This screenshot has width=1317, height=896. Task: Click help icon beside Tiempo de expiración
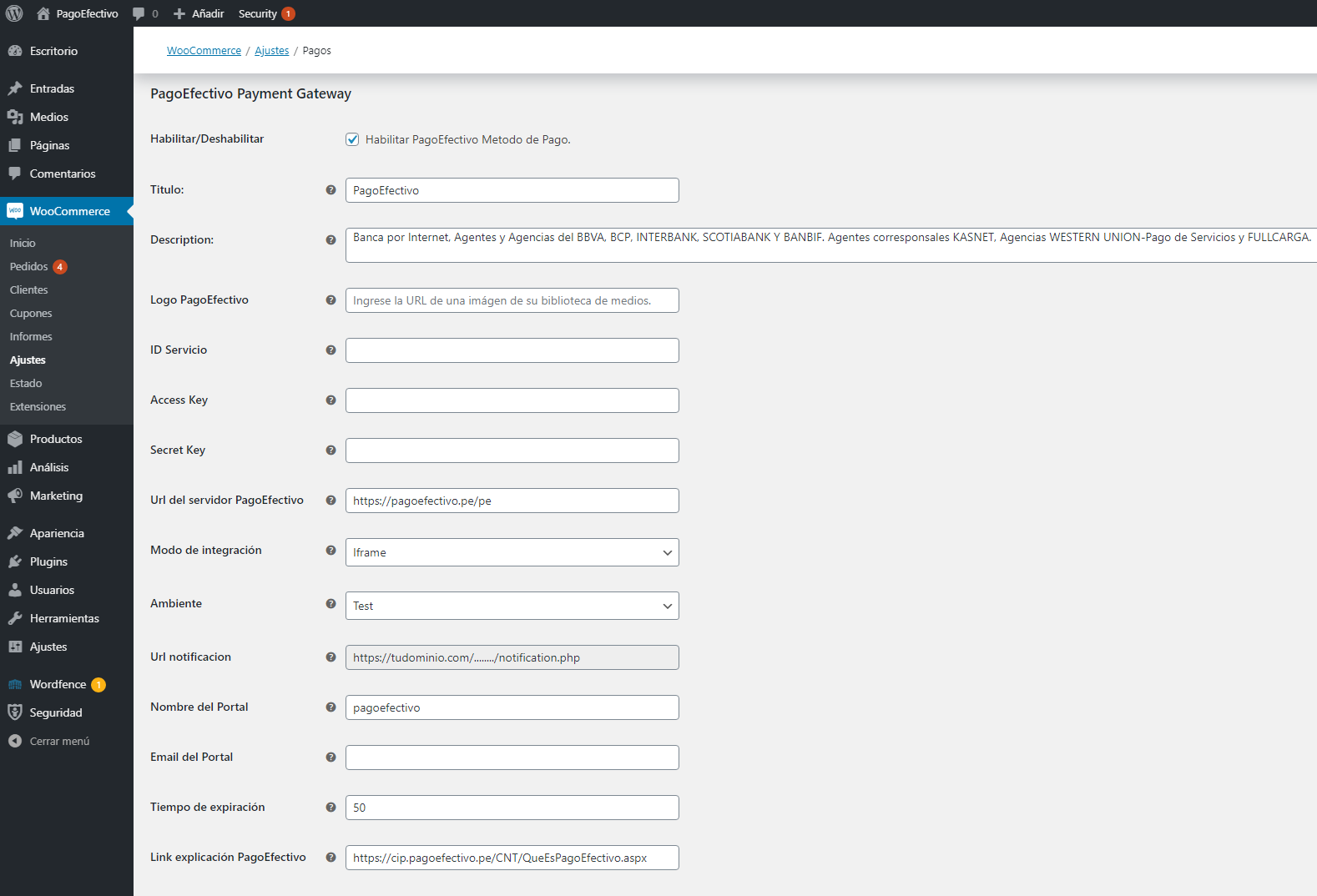point(331,808)
